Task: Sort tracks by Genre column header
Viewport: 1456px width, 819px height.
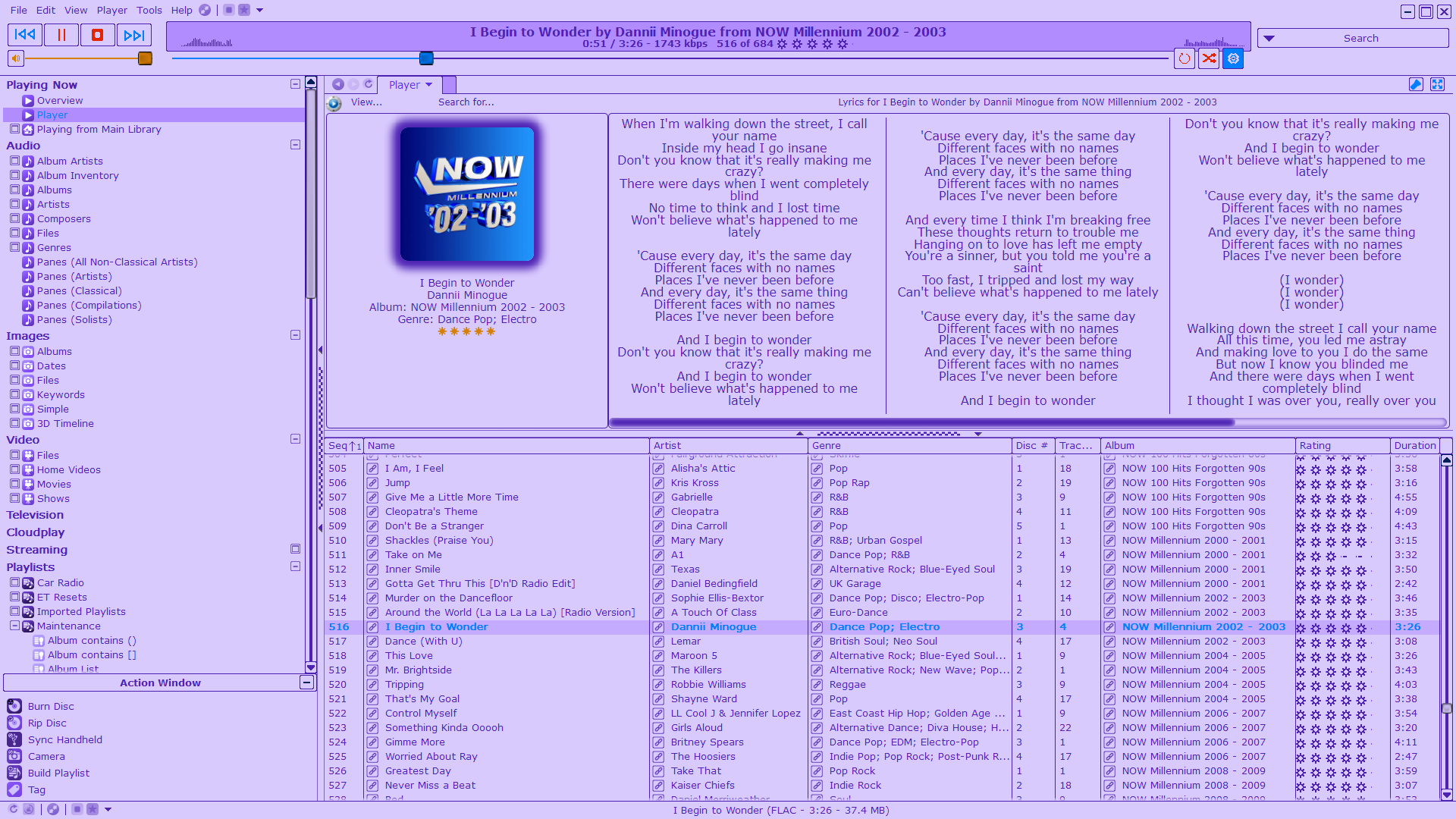Action: click(909, 446)
